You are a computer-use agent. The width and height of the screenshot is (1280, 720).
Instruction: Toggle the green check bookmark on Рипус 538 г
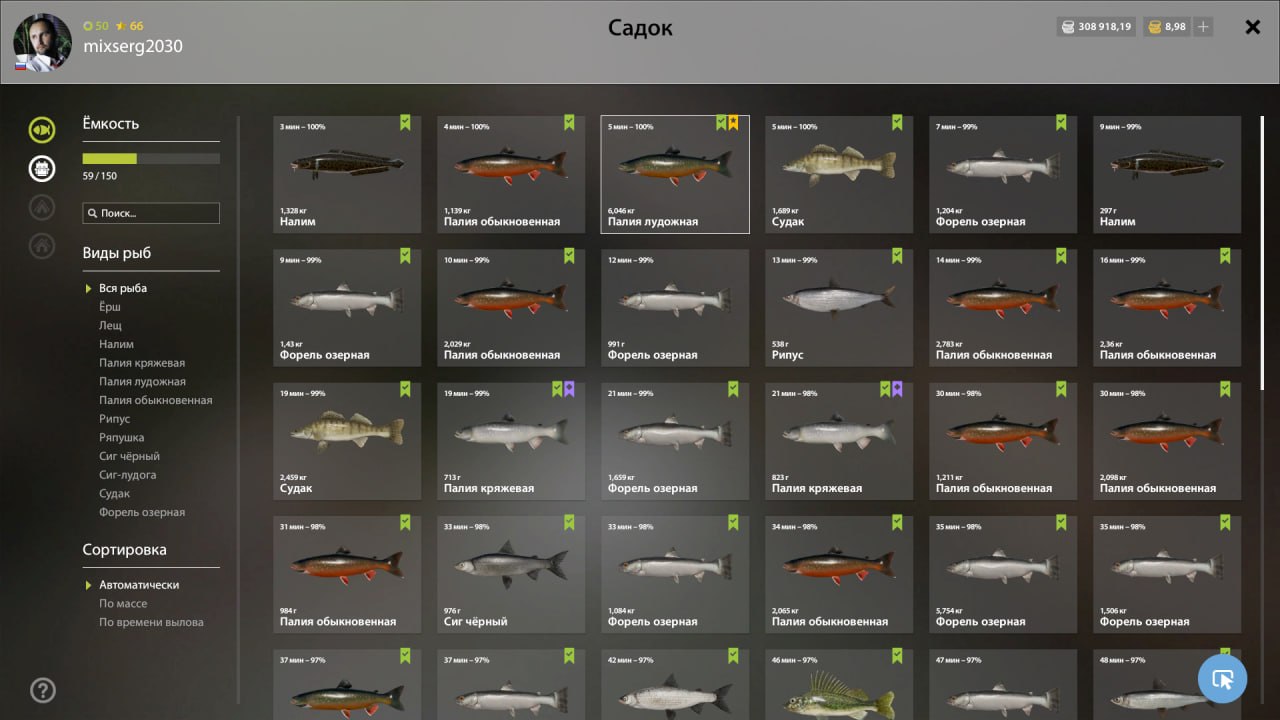[x=897, y=256]
